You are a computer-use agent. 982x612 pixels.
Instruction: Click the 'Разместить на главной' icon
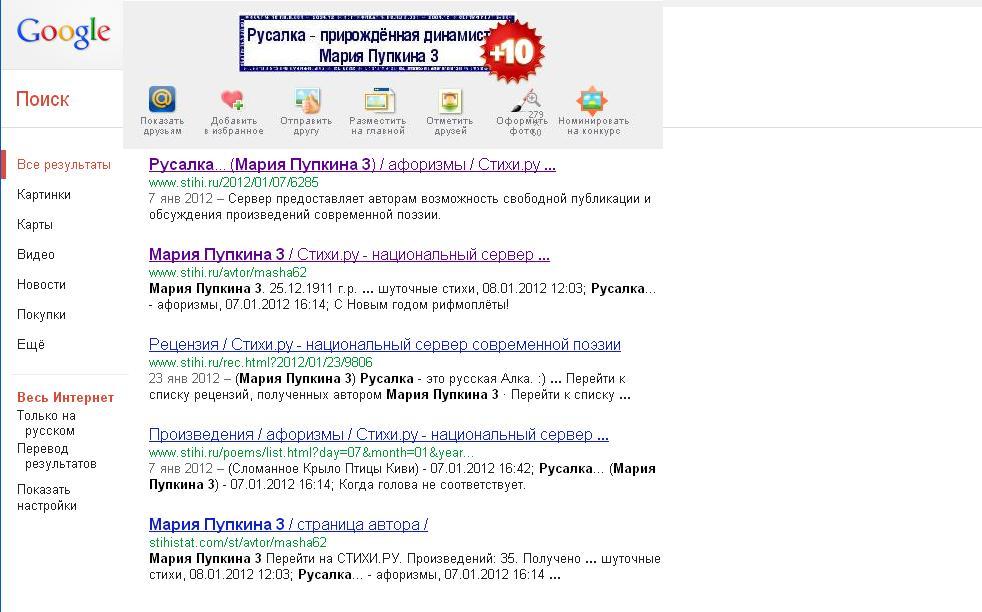pos(378,100)
